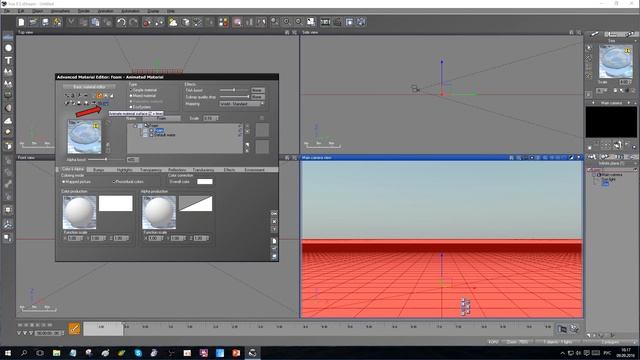Select EcoSystem material type
The height and width of the screenshot is (360, 640).
[141, 107]
